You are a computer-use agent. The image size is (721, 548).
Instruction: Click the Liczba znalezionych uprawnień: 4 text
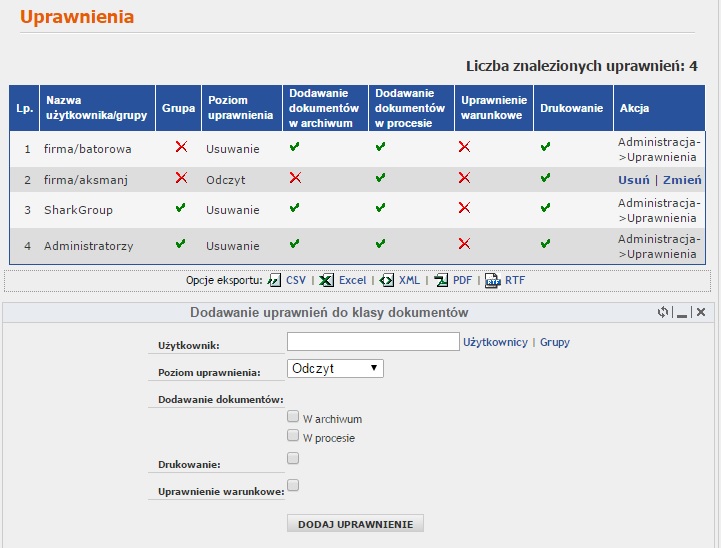582,66
